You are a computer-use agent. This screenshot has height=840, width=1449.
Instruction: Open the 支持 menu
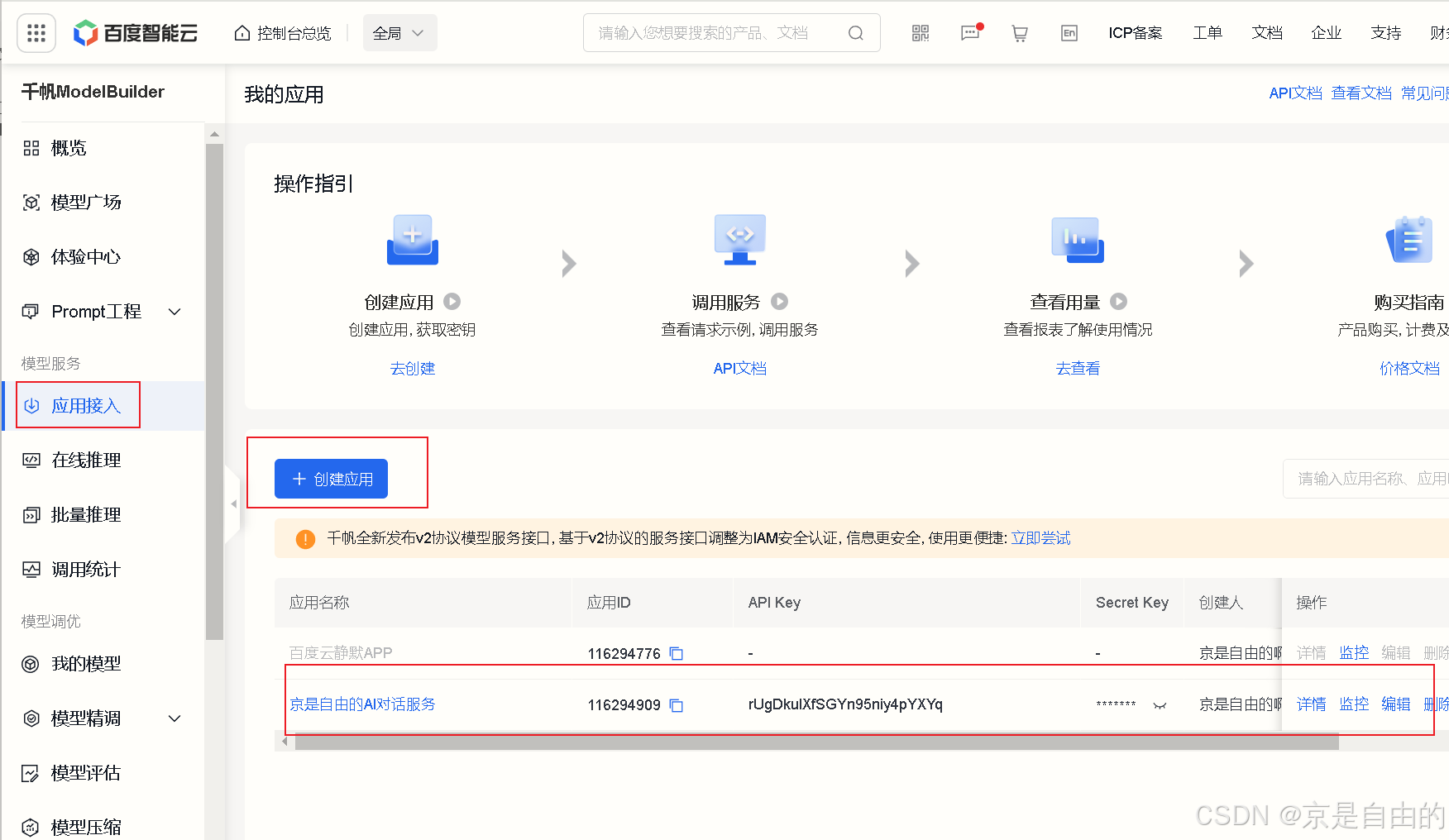click(x=1386, y=33)
